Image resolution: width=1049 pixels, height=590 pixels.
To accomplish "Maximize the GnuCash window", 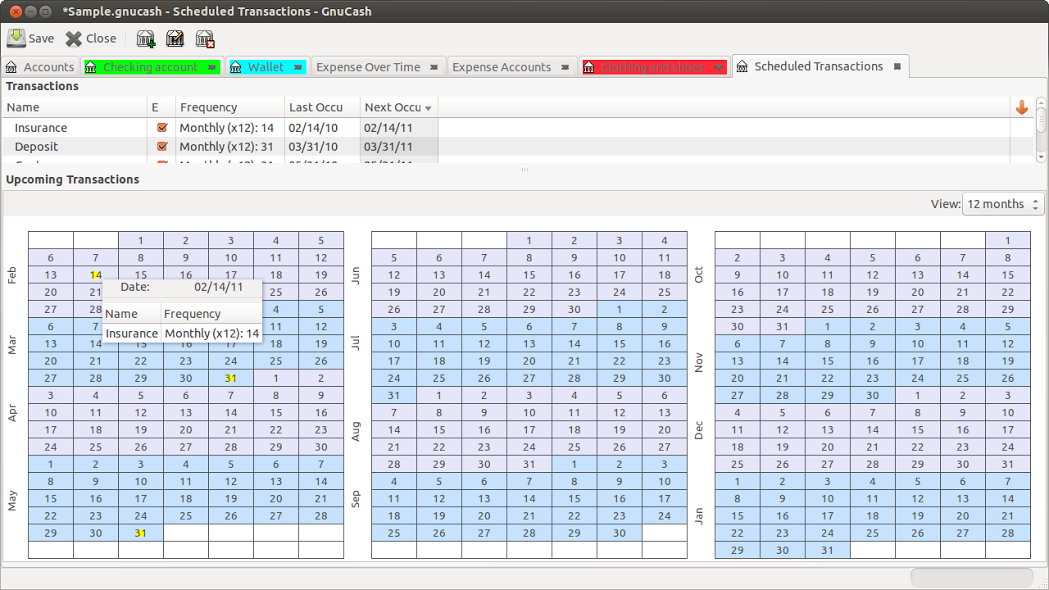I will (45, 11).
